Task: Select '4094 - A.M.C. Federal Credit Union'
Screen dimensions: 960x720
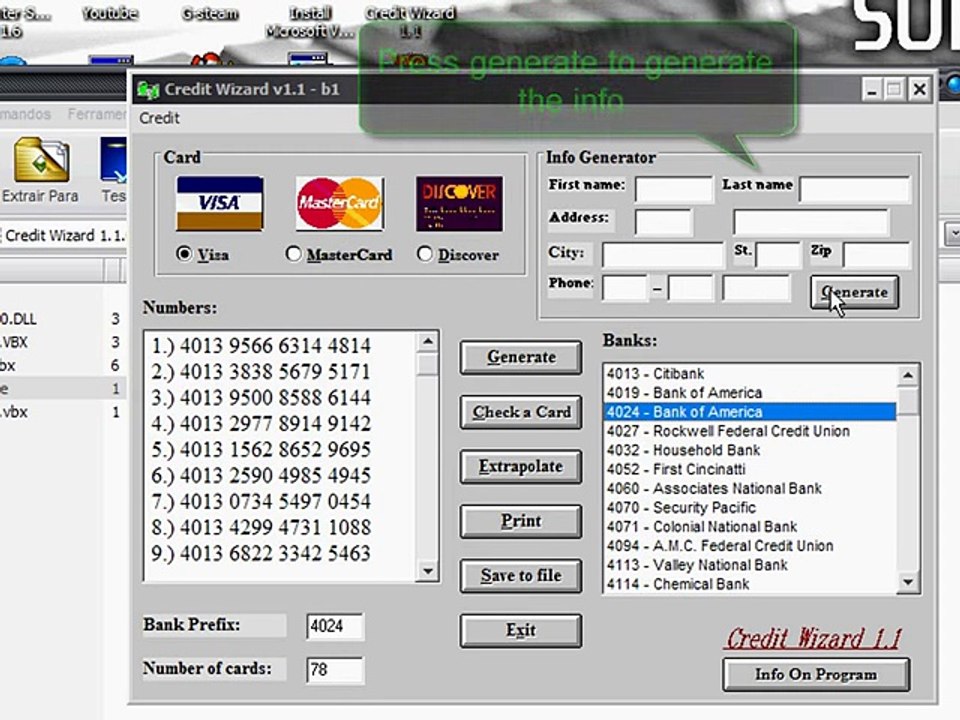Action: tap(749, 546)
